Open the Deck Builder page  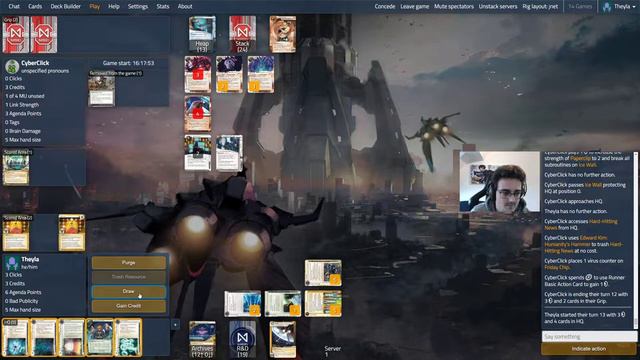pyautogui.click(x=66, y=7)
